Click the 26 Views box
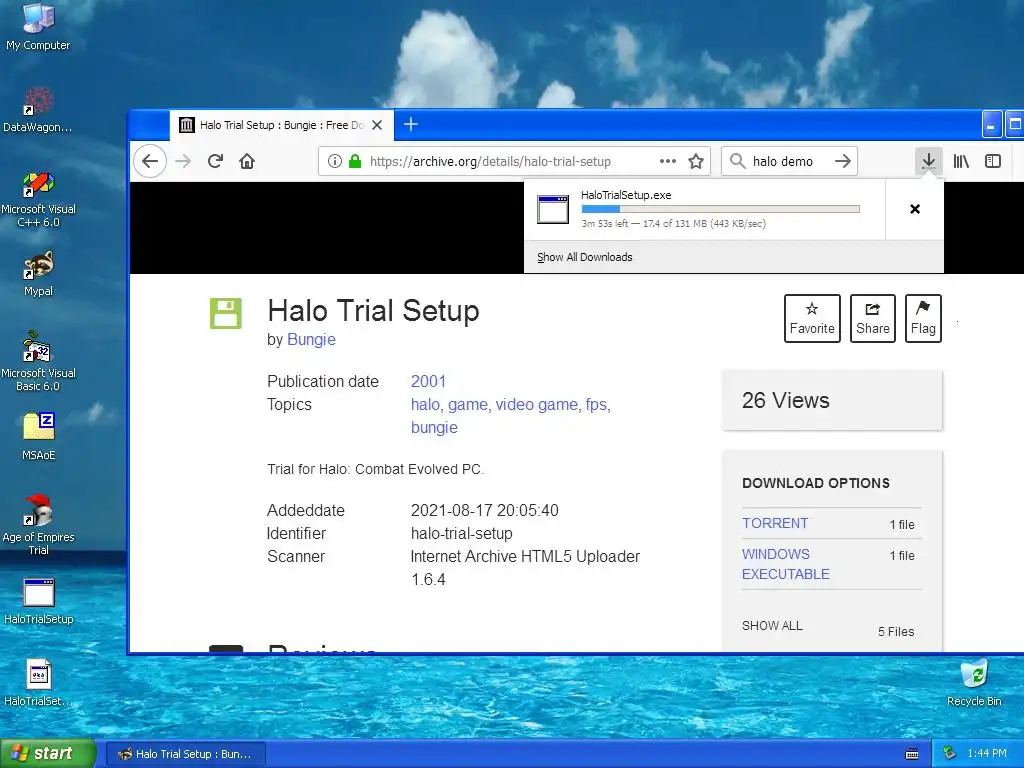Screen dimensions: 1024x768 [832, 400]
